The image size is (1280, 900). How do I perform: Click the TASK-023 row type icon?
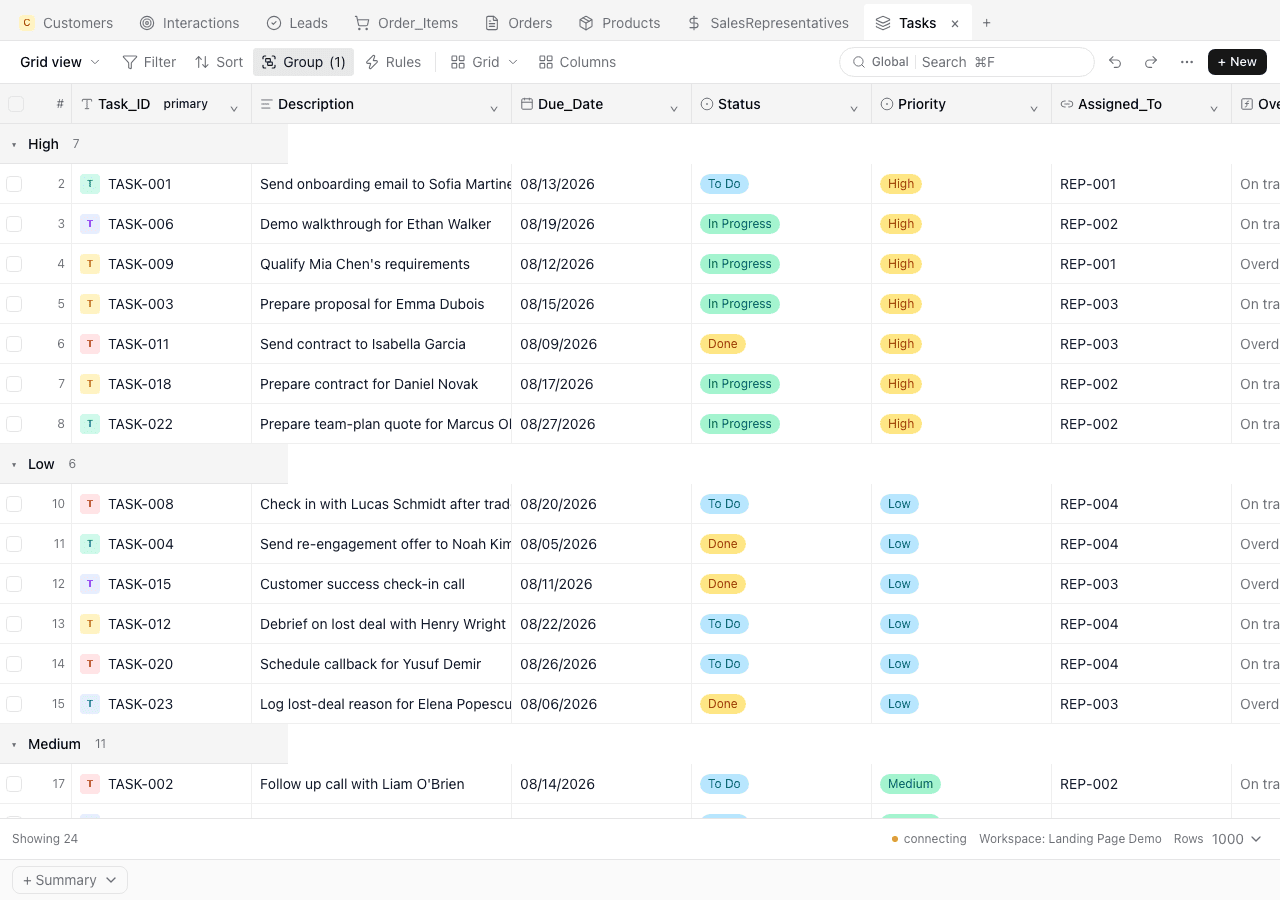[90, 704]
